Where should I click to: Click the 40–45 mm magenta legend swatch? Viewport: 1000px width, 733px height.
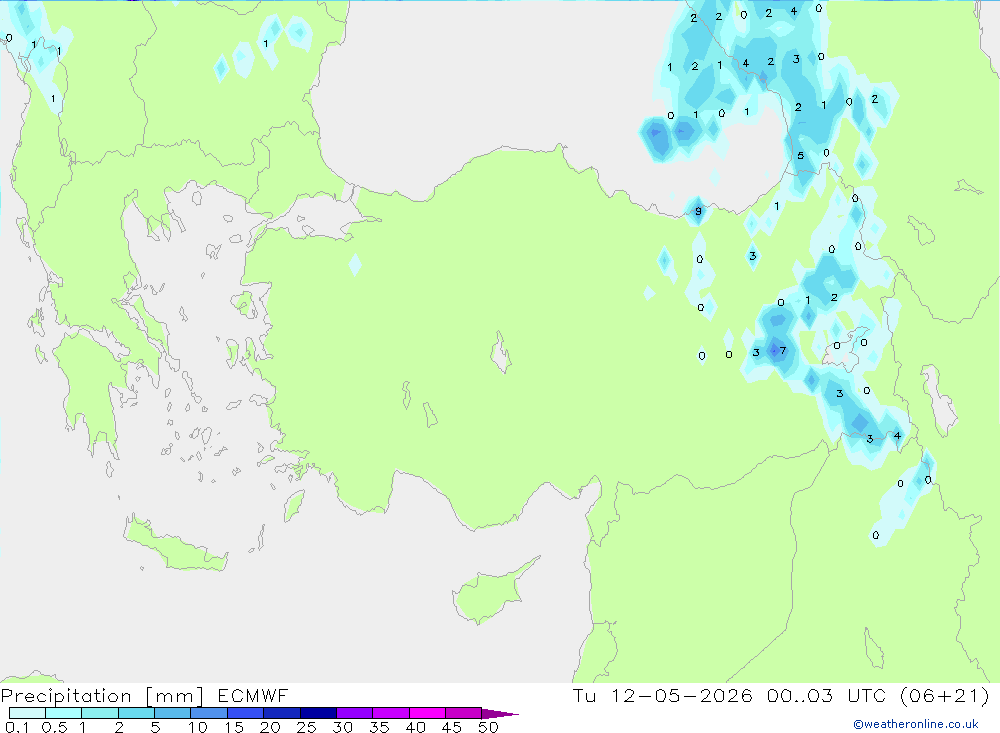click(x=427, y=713)
